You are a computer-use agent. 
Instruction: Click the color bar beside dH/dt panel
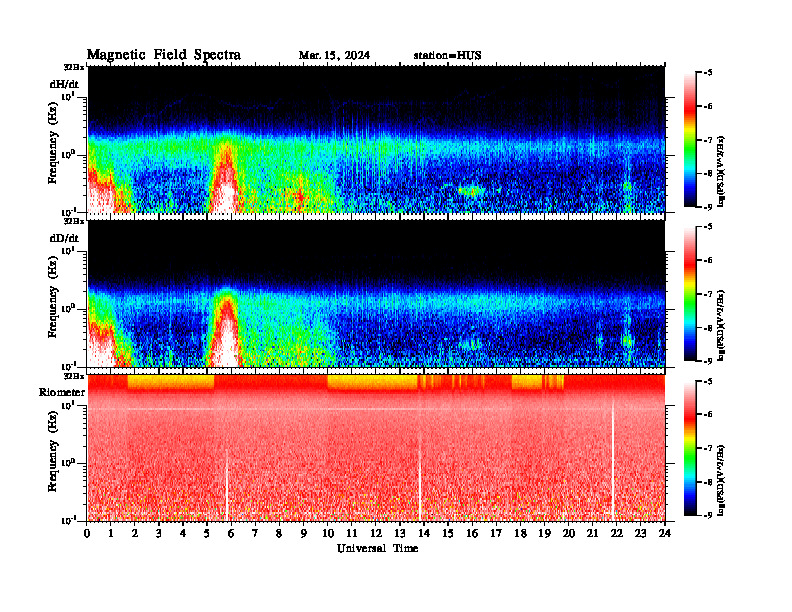point(689,140)
